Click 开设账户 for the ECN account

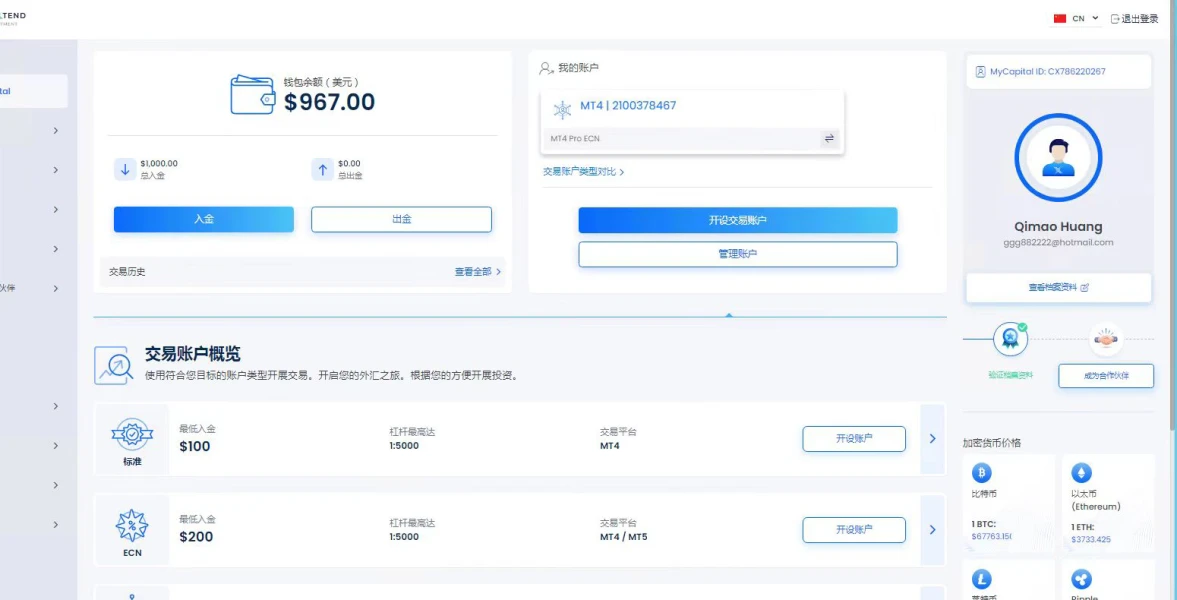[x=854, y=529]
